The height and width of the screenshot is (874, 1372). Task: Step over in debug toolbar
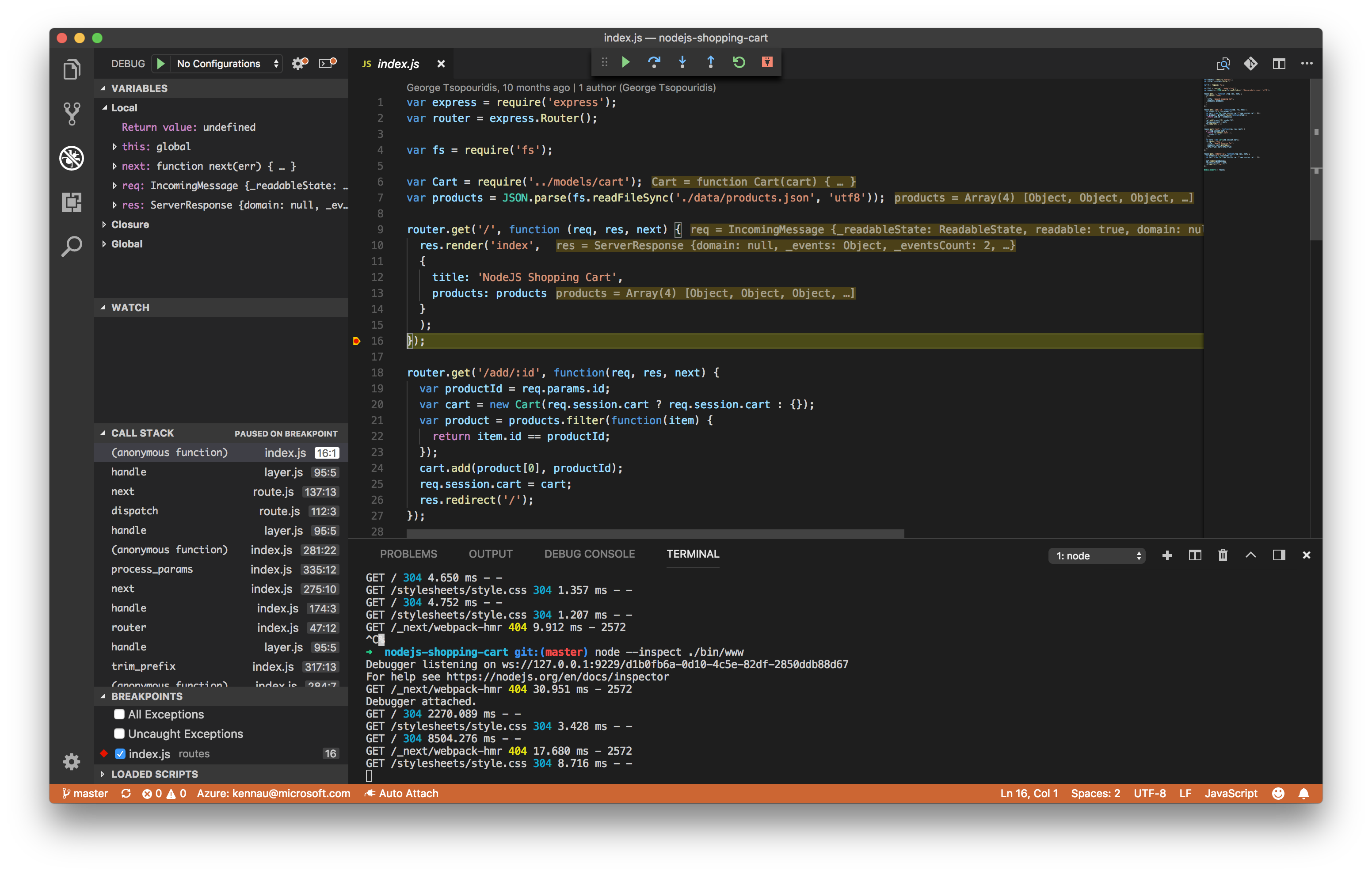click(654, 62)
